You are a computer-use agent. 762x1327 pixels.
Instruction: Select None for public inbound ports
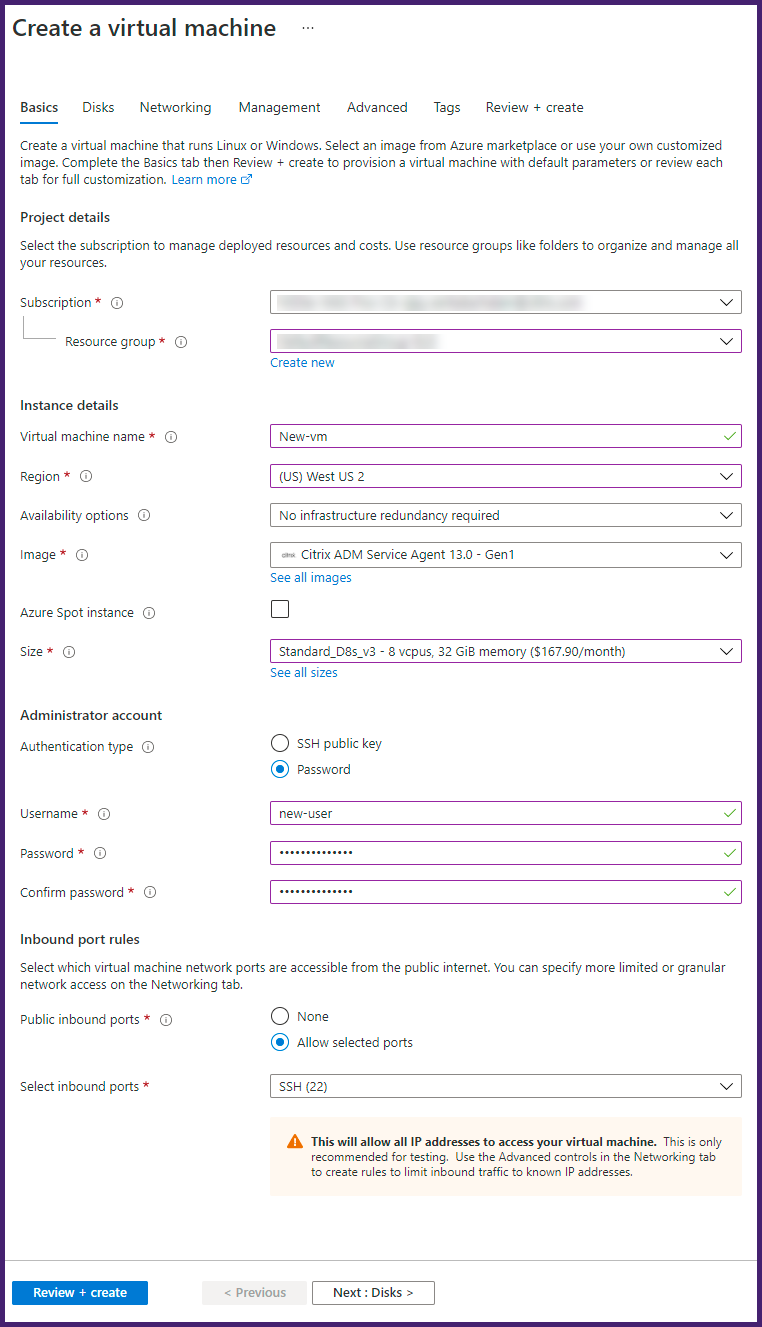pyautogui.click(x=281, y=1016)
